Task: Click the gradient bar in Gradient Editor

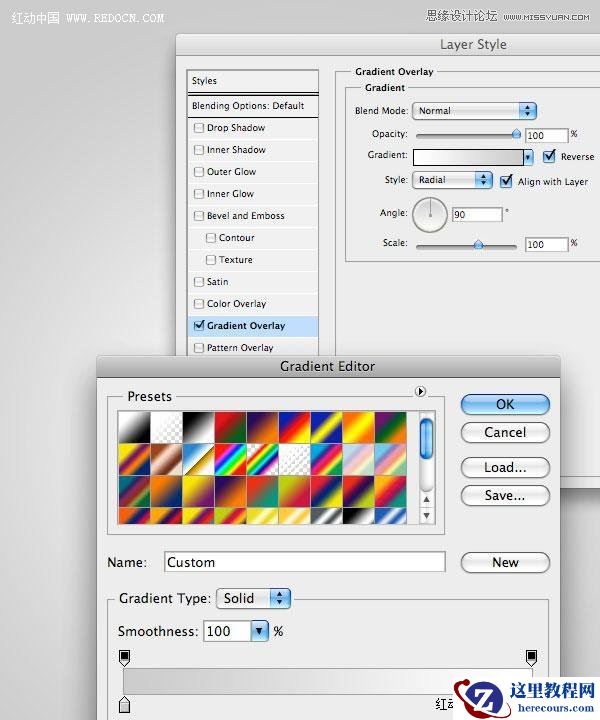Action: [328, 681]
